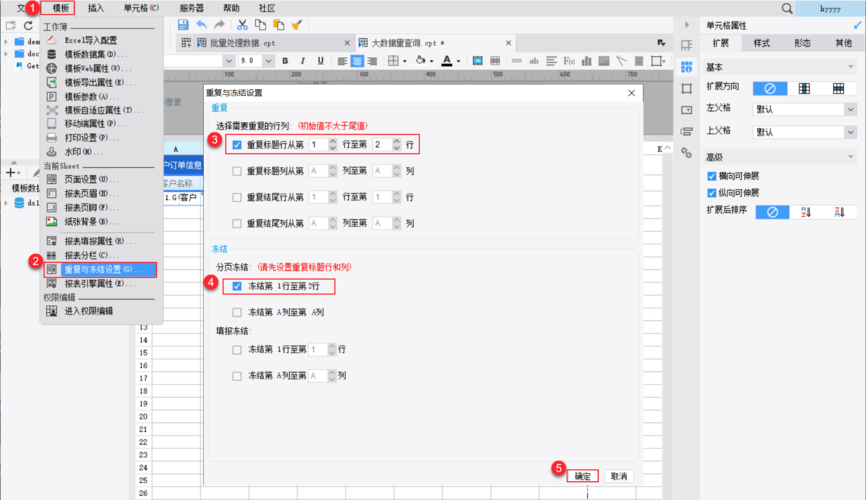The height and width of the screenshot is (500, 866).
Task: Click the search magnifier icon
Action: coord(787,8)
